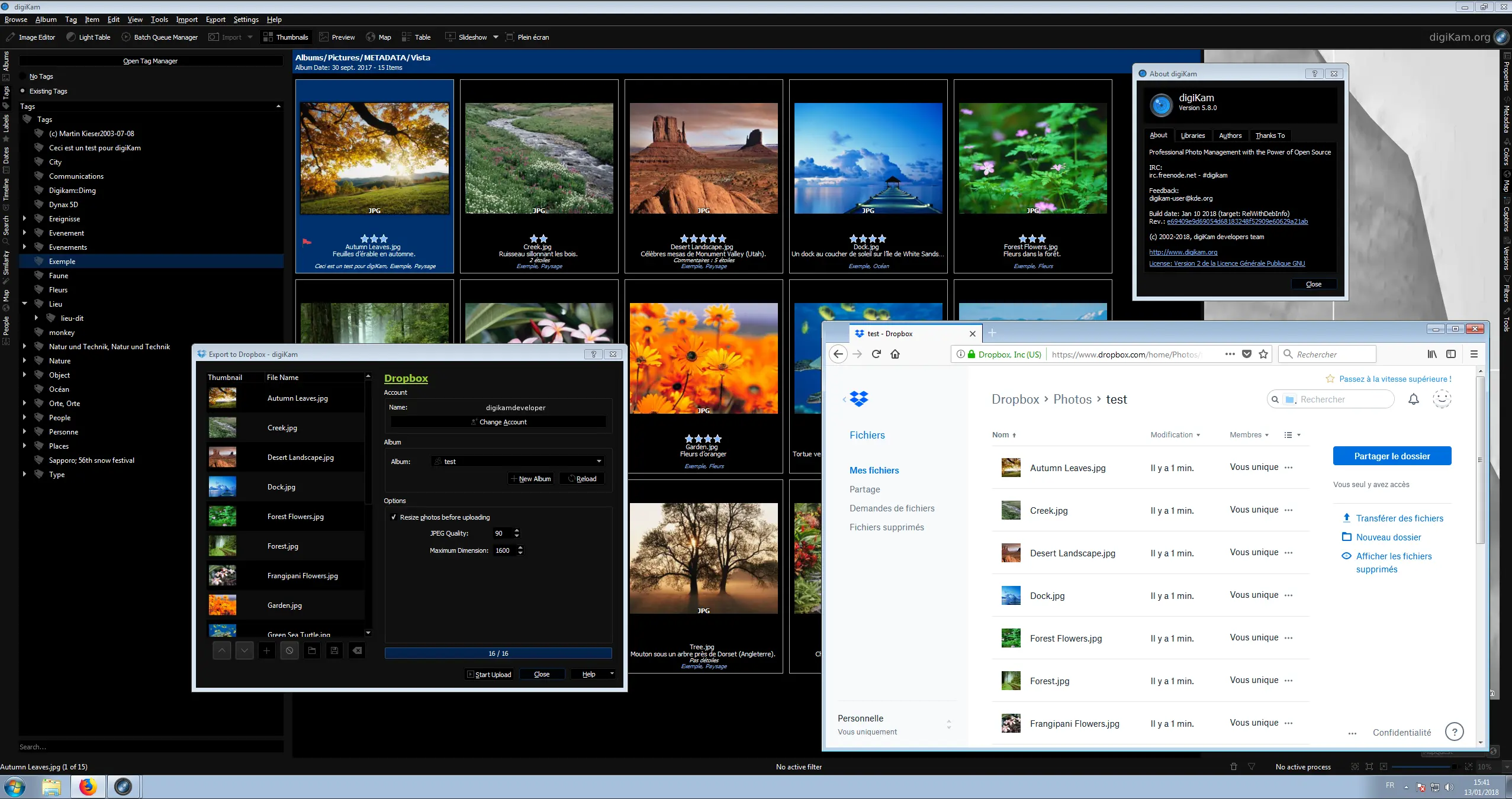The image size is (1512, 799).
Task: Open the Help button dropdown arrow in export dialog
Action: click(612, 674)
